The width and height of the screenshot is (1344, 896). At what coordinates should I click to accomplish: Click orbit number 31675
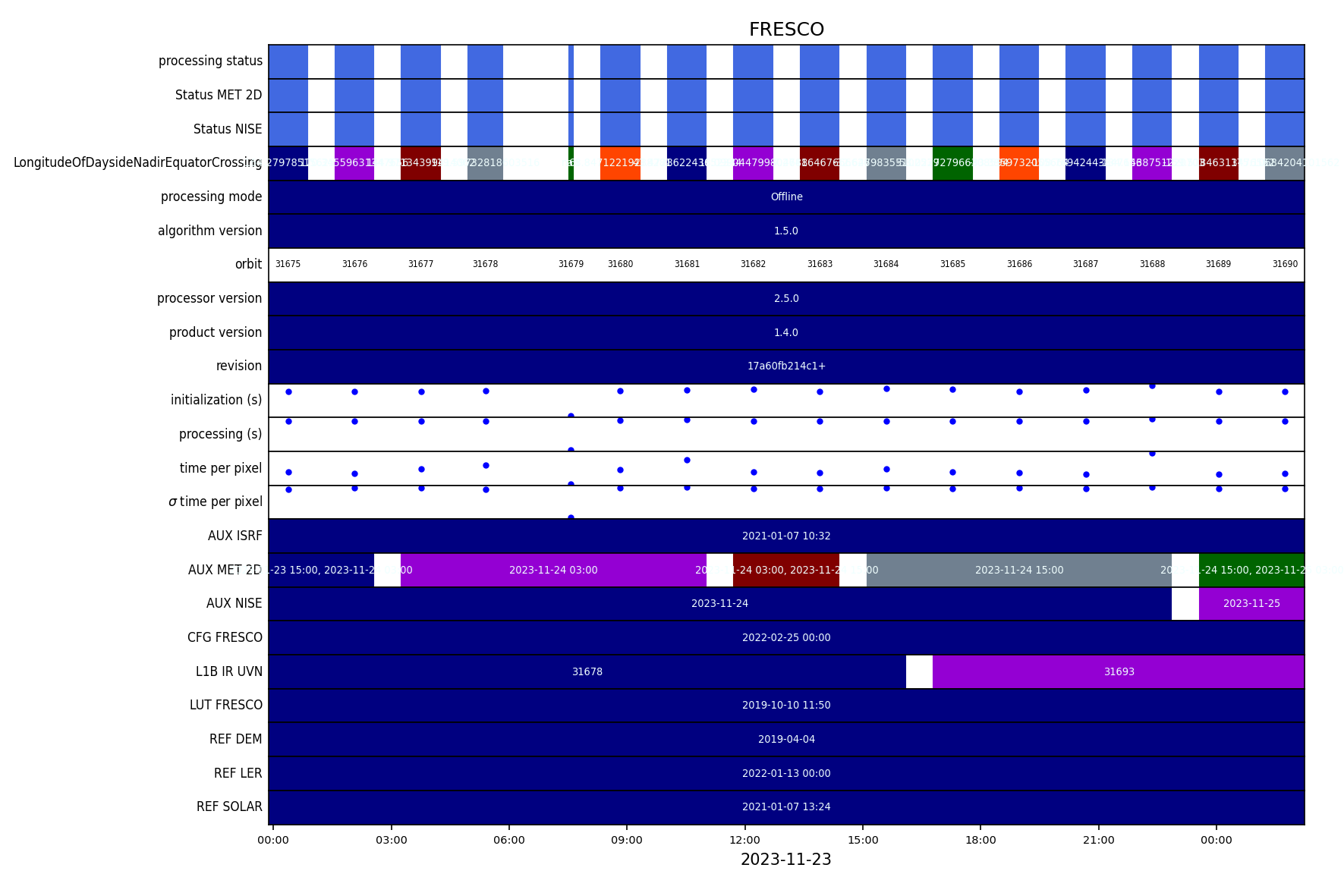coord(288,264)
